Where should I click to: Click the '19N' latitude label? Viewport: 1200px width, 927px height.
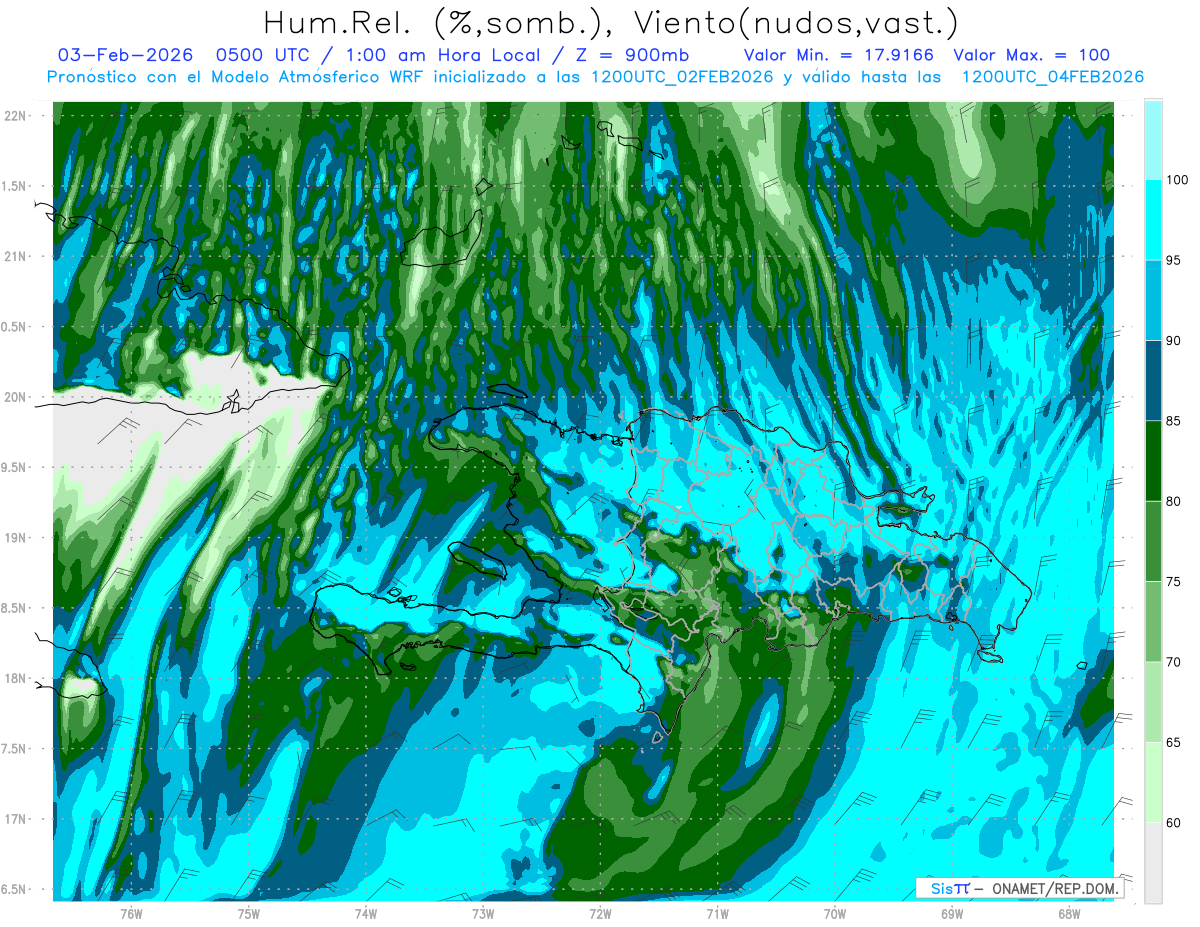pyautogui.click(x=17, y=538)
